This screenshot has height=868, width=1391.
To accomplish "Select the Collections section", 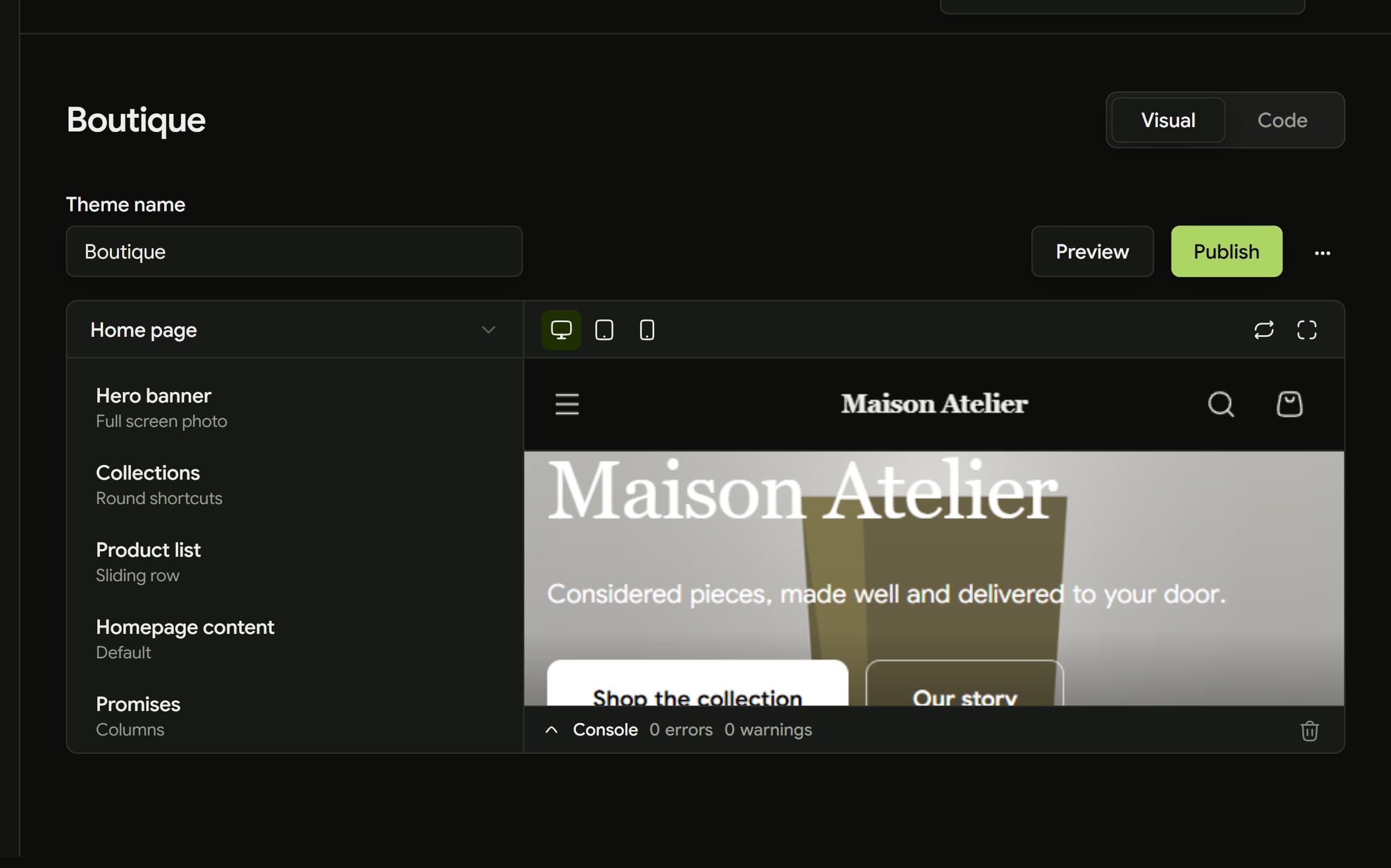I will pos(295,485).
